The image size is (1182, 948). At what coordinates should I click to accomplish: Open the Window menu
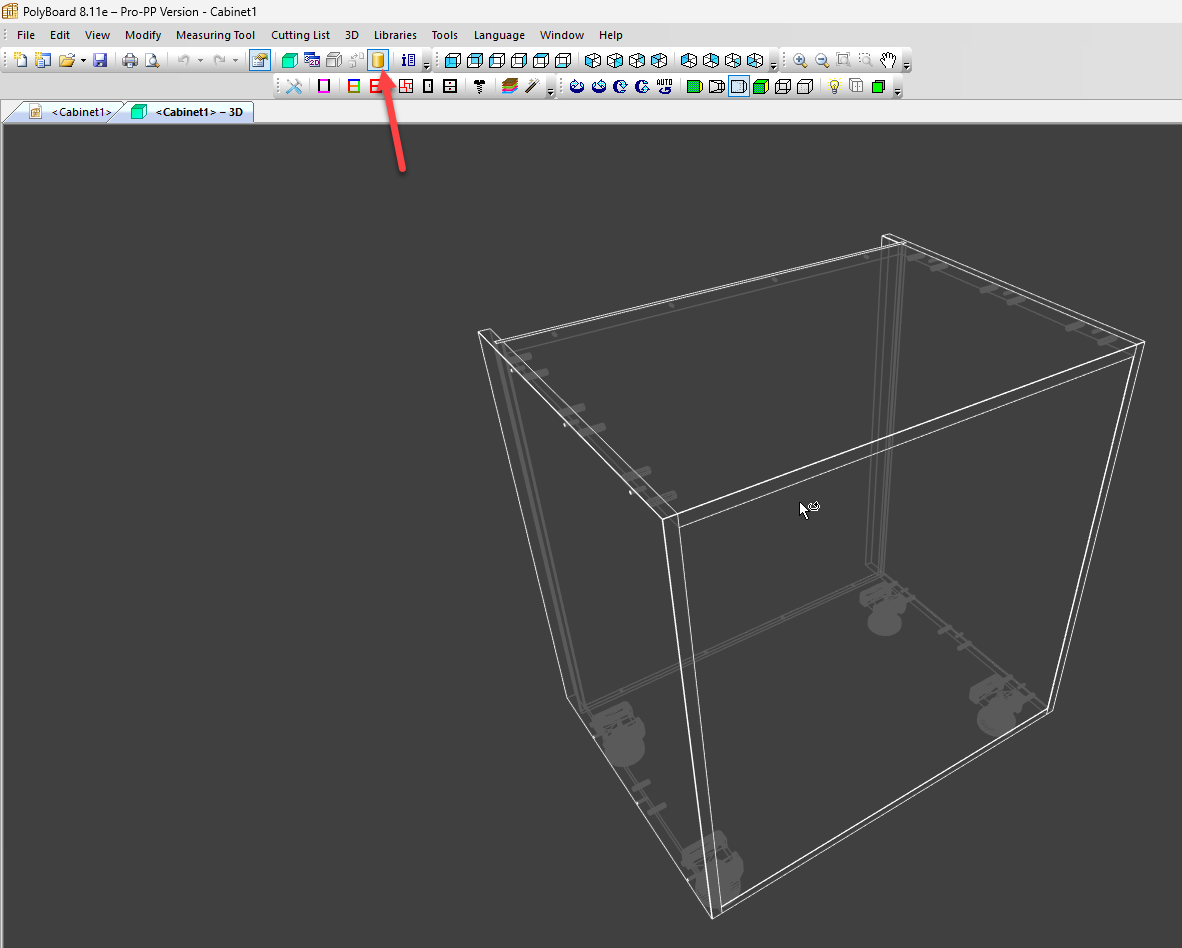click(562, 35)
